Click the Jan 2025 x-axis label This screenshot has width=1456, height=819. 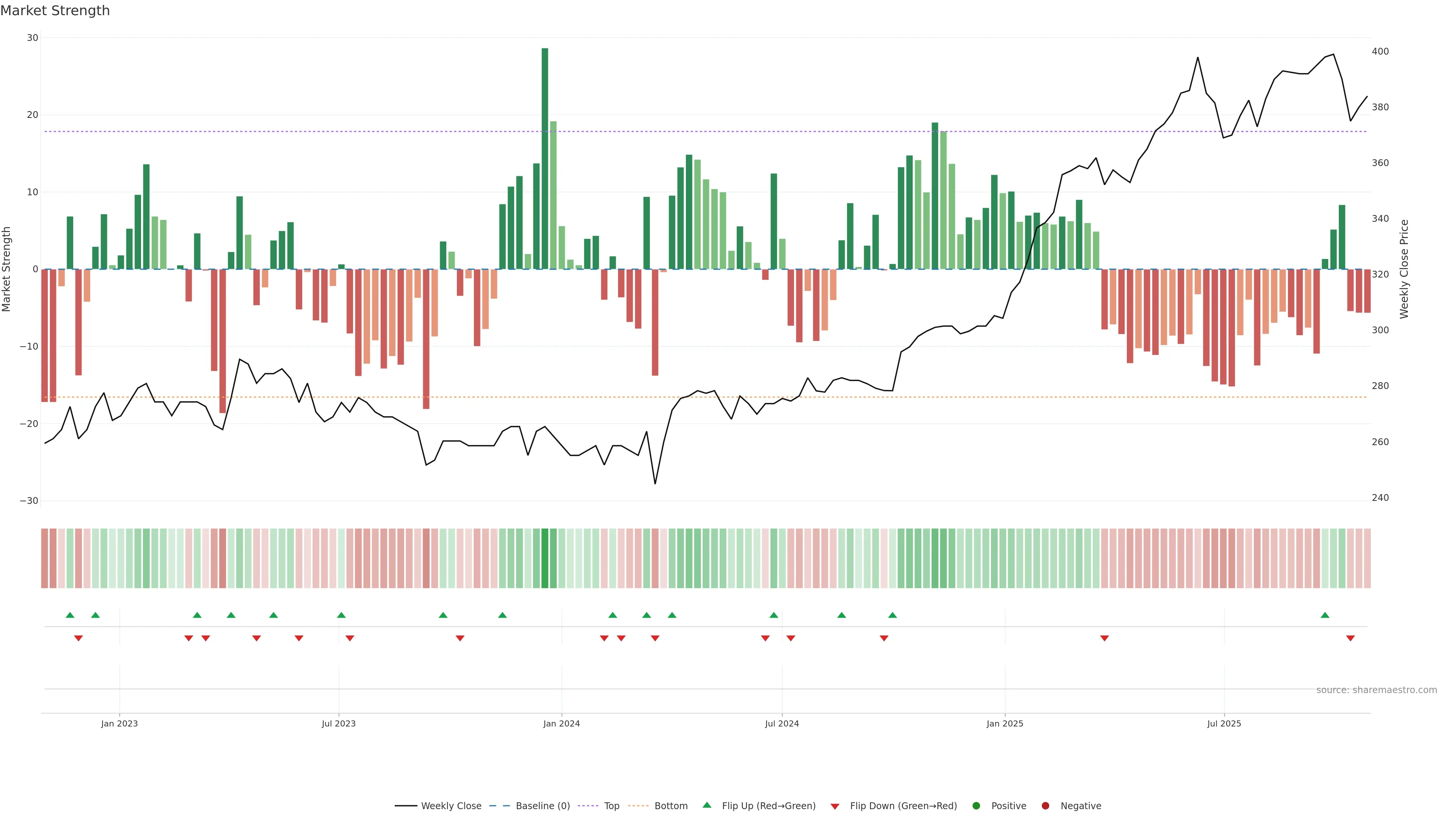(1005, 723)
